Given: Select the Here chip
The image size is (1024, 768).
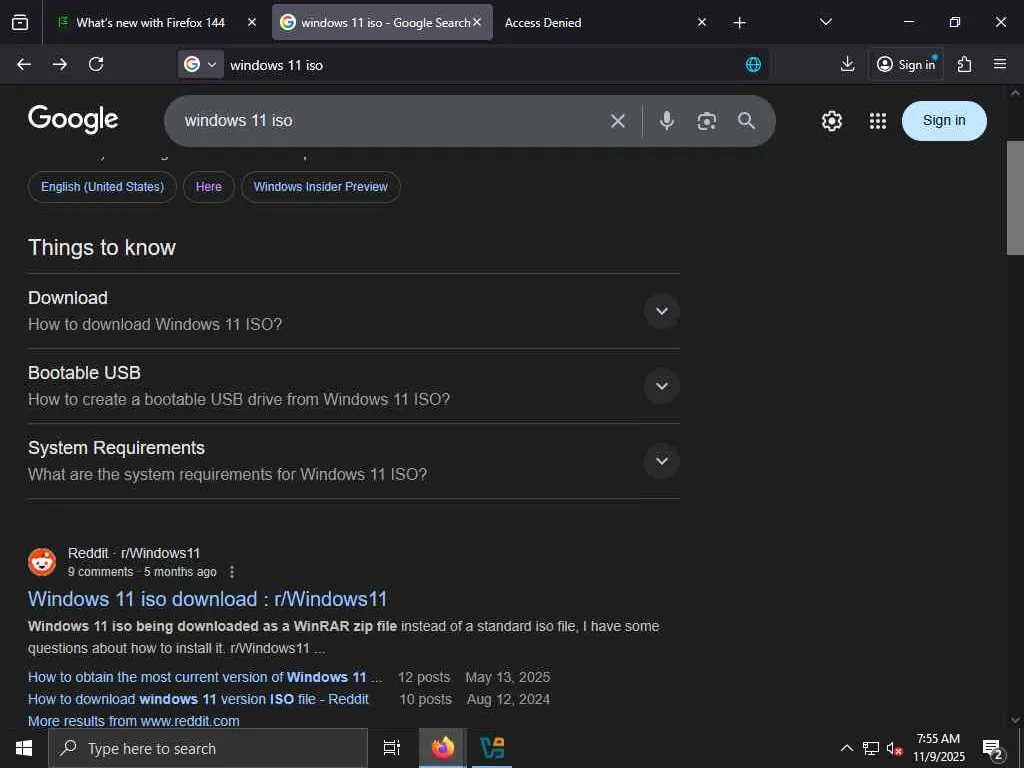Looking at the screenshot, I should pyautogui.click(x=209, y=187).
